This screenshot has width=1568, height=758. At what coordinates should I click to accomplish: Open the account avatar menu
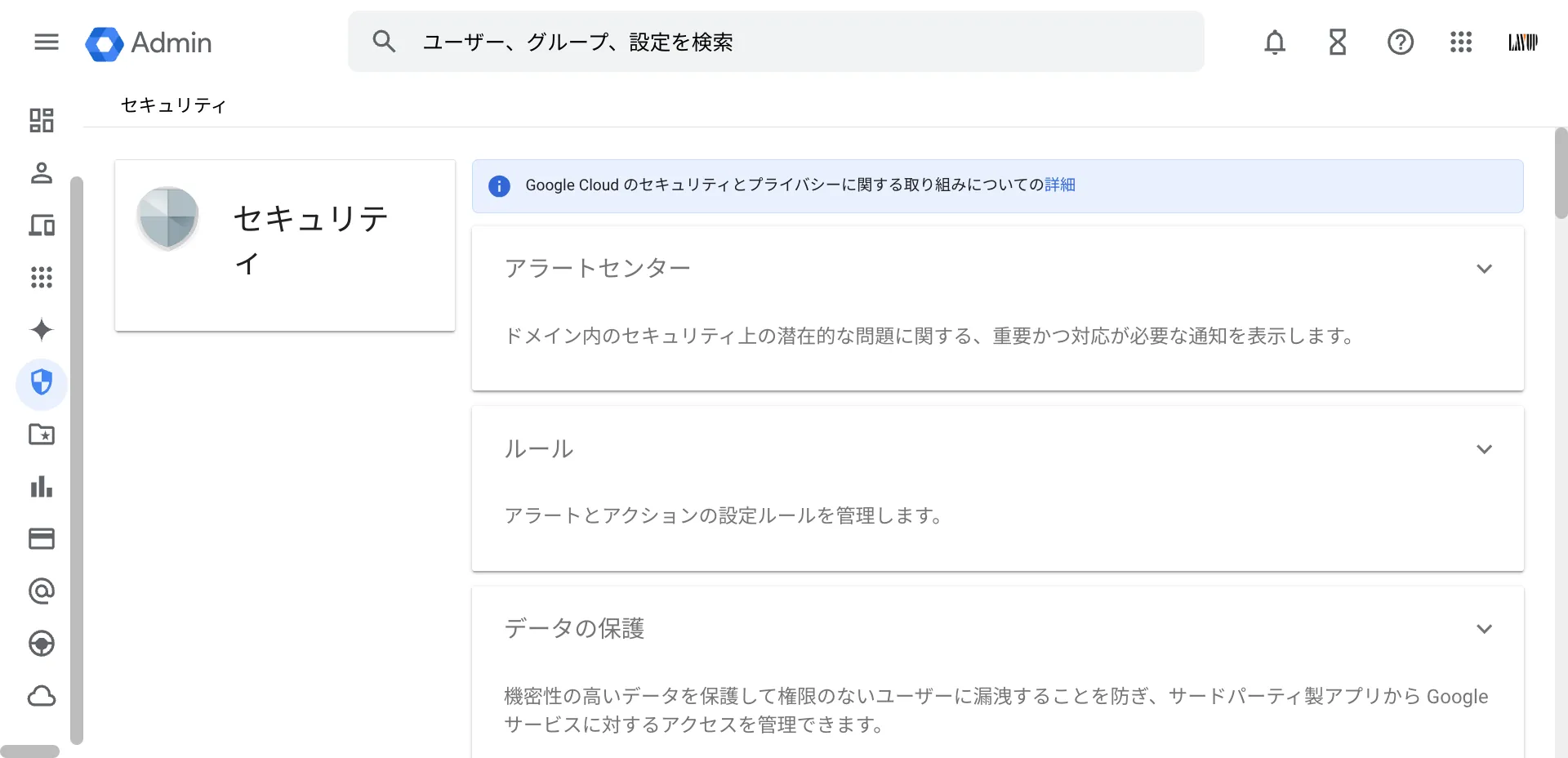[1523, 42]
